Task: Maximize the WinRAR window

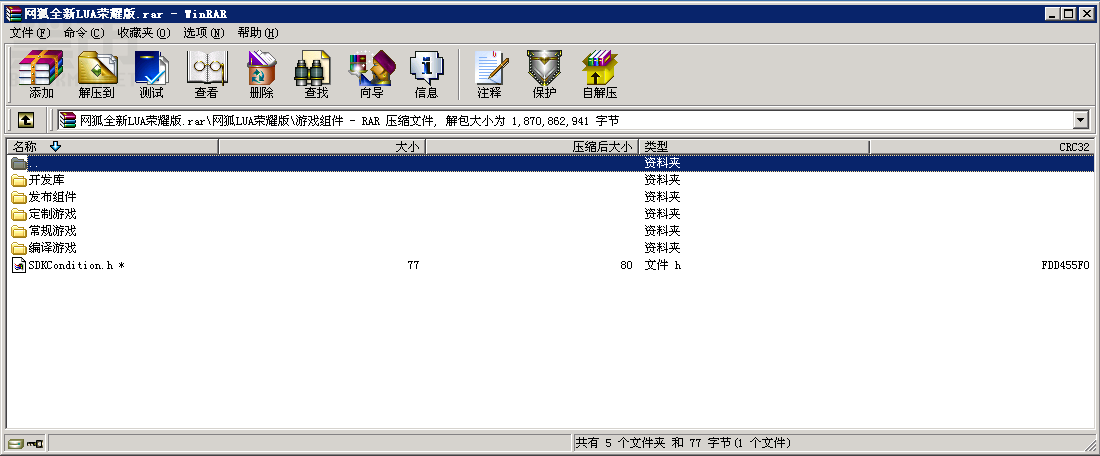Action: (1068, 13)
